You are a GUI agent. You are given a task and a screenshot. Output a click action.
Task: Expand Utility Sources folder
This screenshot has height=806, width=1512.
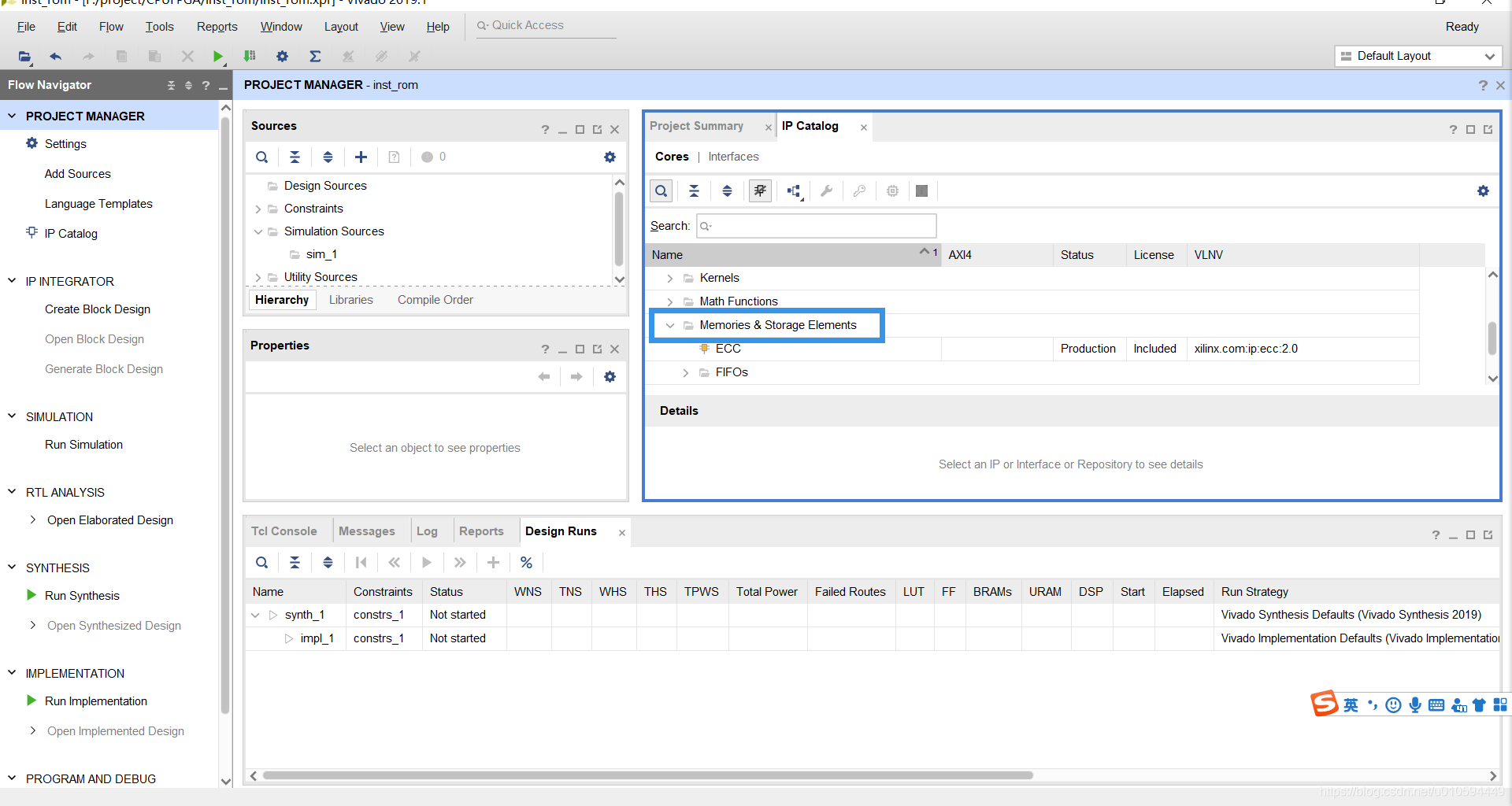258,277
